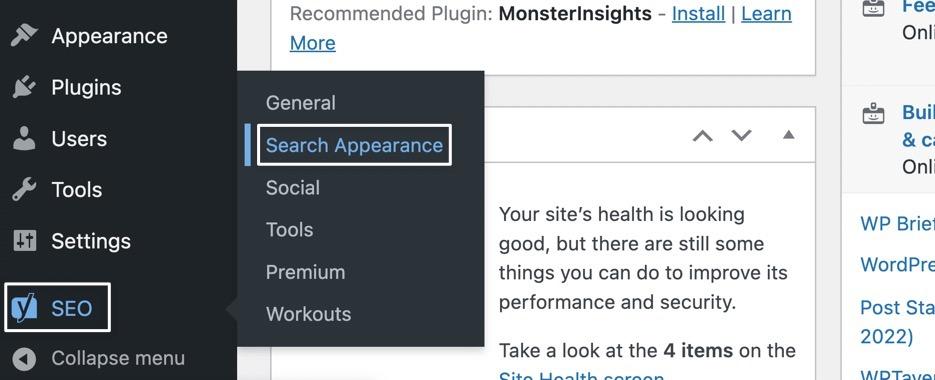Open General in the SEO submenu

click(x=301, y=103)
